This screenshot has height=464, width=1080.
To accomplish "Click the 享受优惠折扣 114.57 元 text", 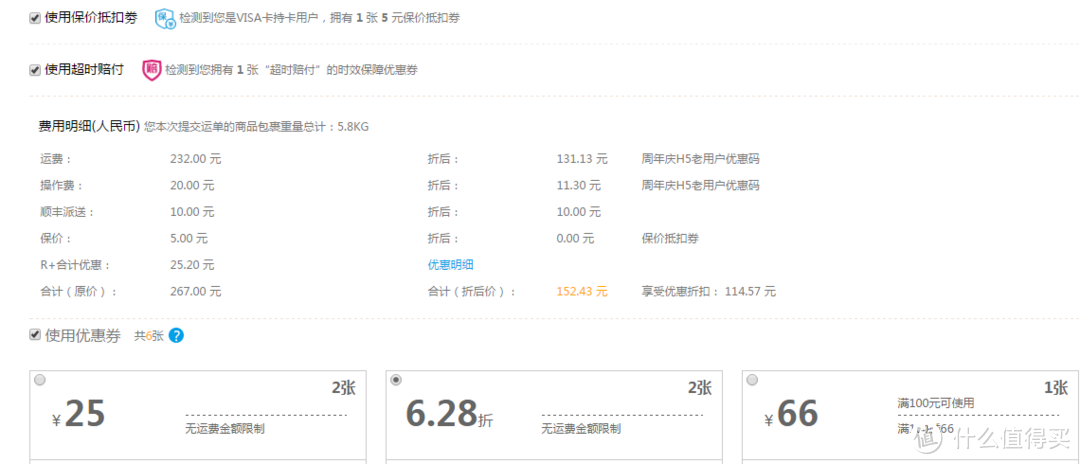I will pos(709,291).
